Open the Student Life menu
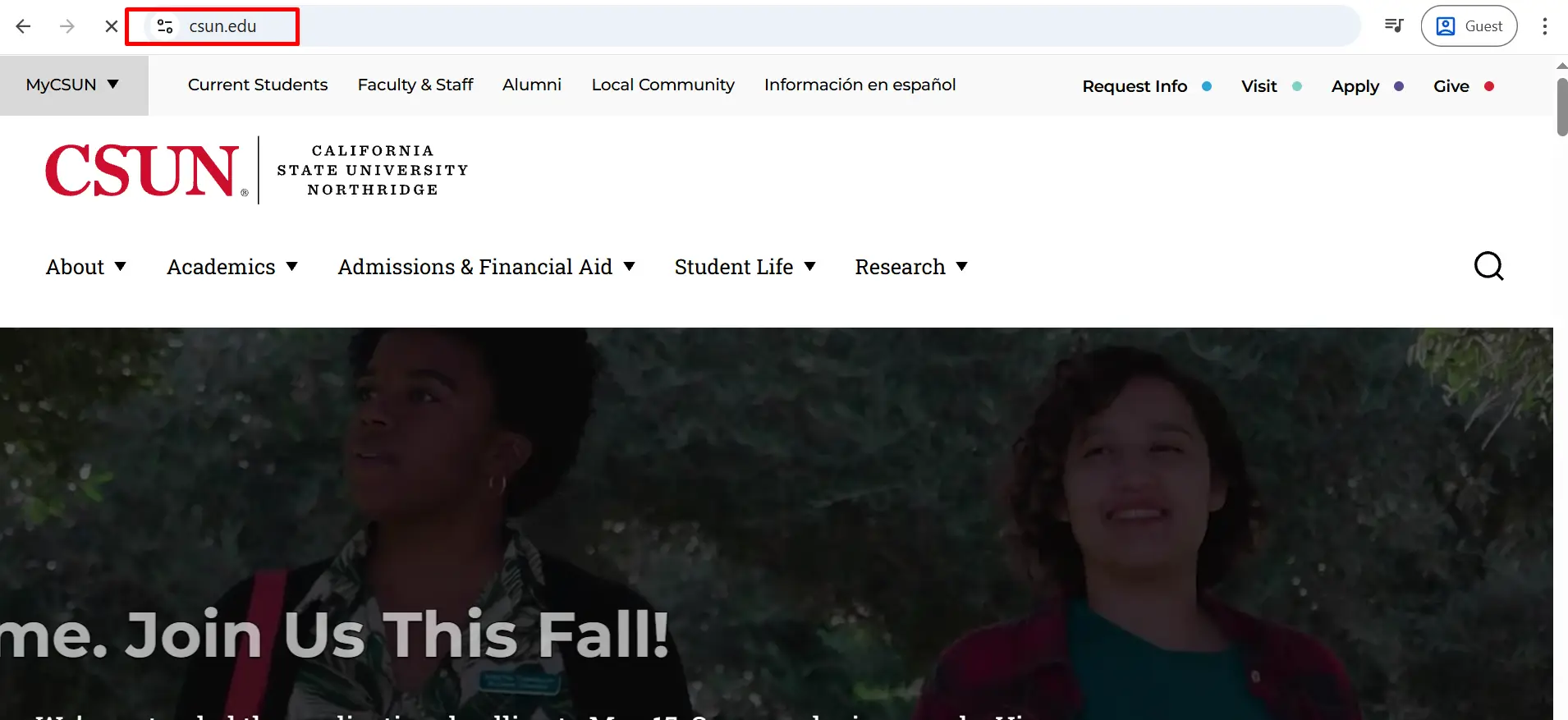The height and width of the screenshot is (720, 1568). coord(745,267)
